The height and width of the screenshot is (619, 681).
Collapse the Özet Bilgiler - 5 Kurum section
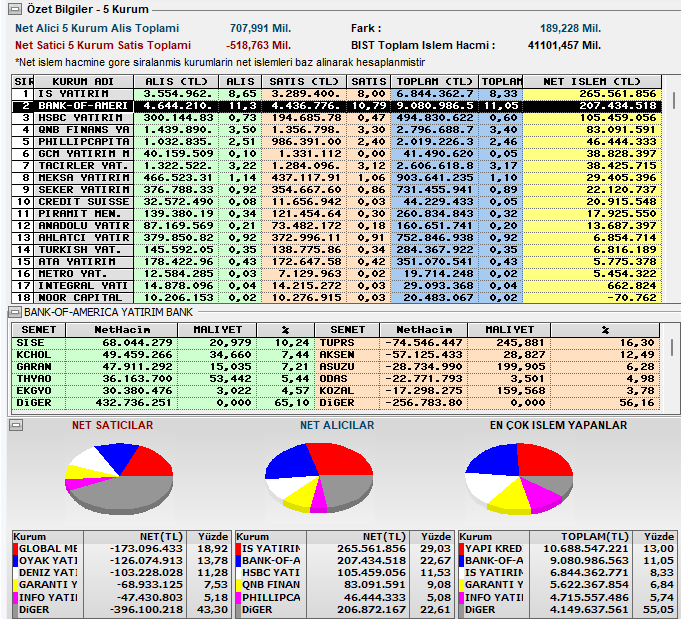pyautogui.click(x=15, y=9)
